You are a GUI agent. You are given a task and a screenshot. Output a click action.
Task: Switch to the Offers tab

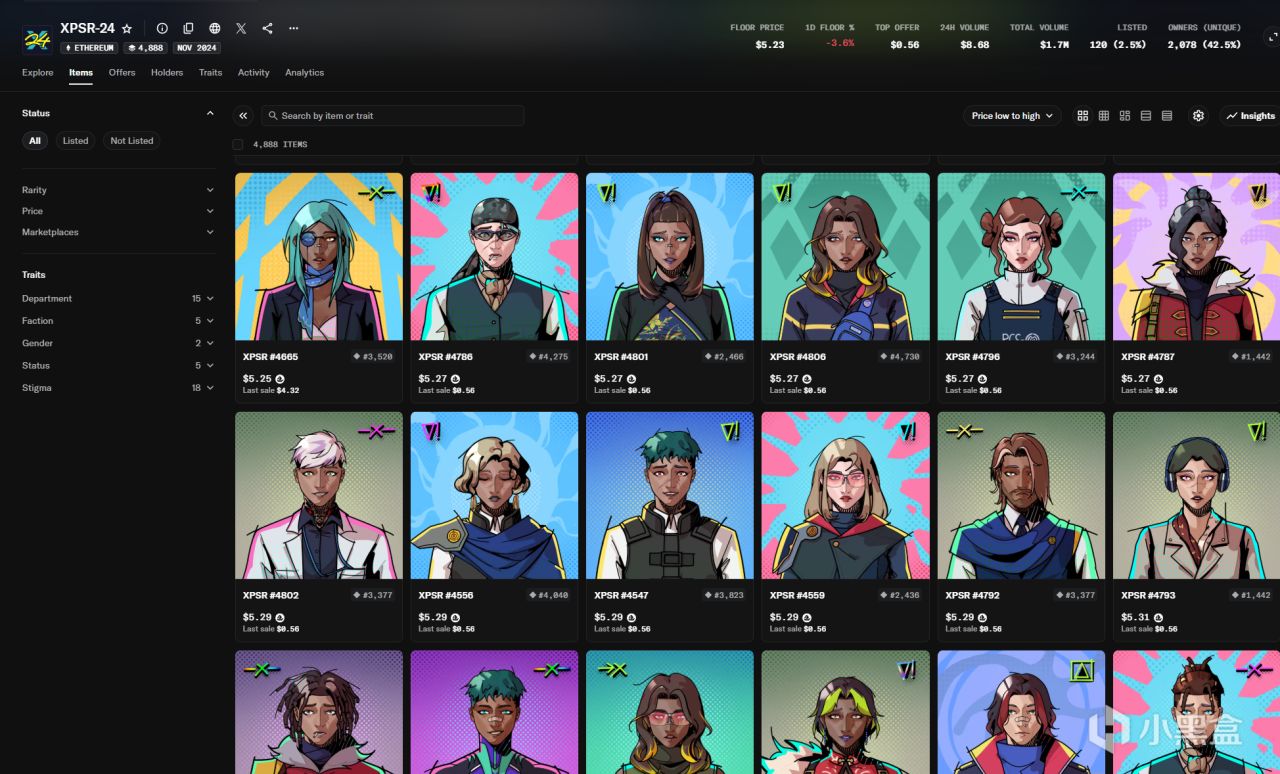tap(122, 73)
